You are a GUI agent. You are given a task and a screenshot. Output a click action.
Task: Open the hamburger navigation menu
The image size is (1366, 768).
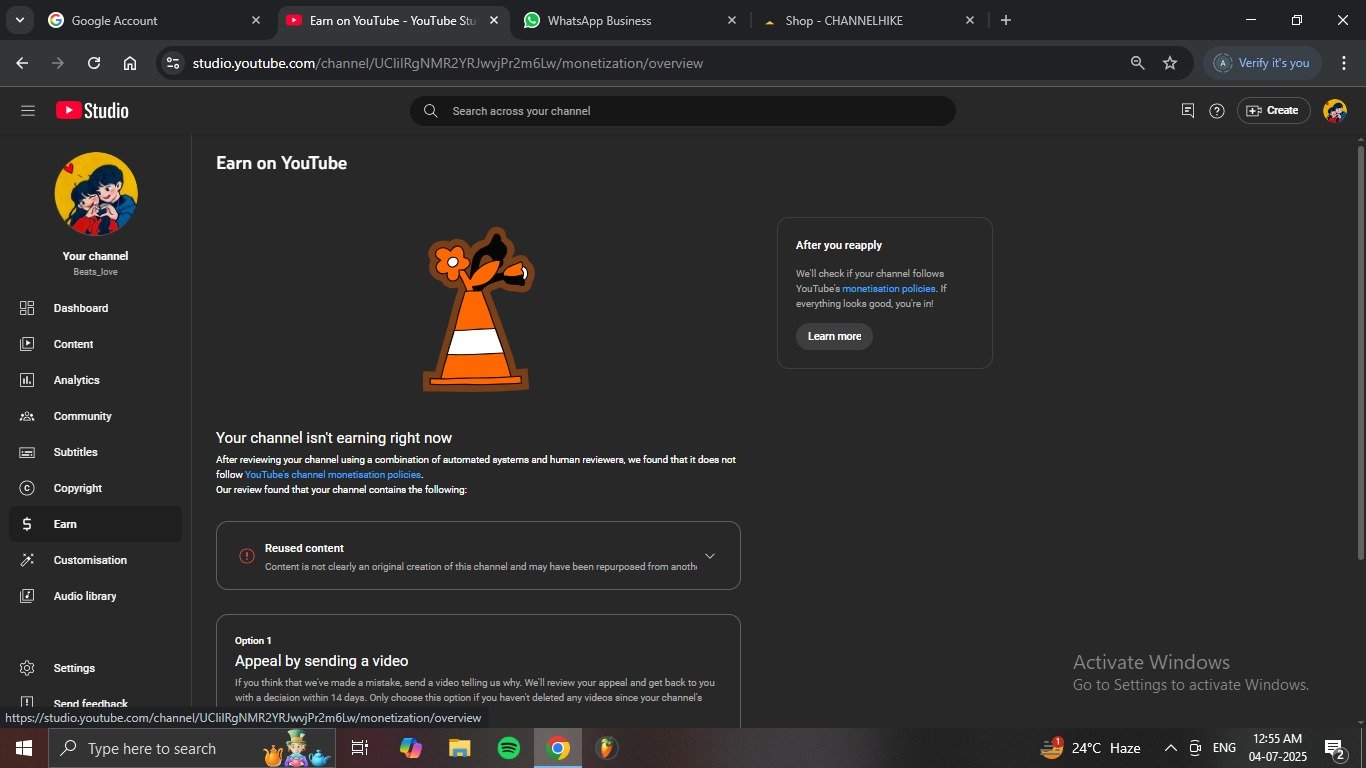pos(28,111)
